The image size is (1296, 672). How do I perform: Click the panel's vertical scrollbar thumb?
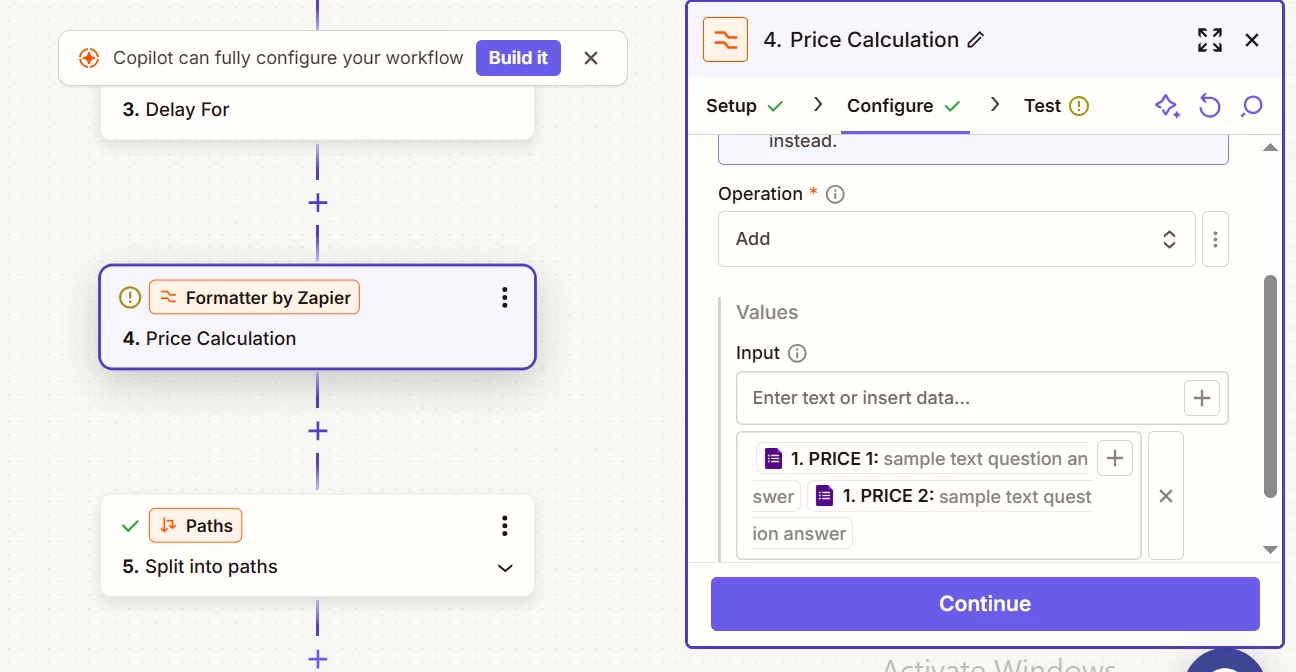pos(1270,385)
